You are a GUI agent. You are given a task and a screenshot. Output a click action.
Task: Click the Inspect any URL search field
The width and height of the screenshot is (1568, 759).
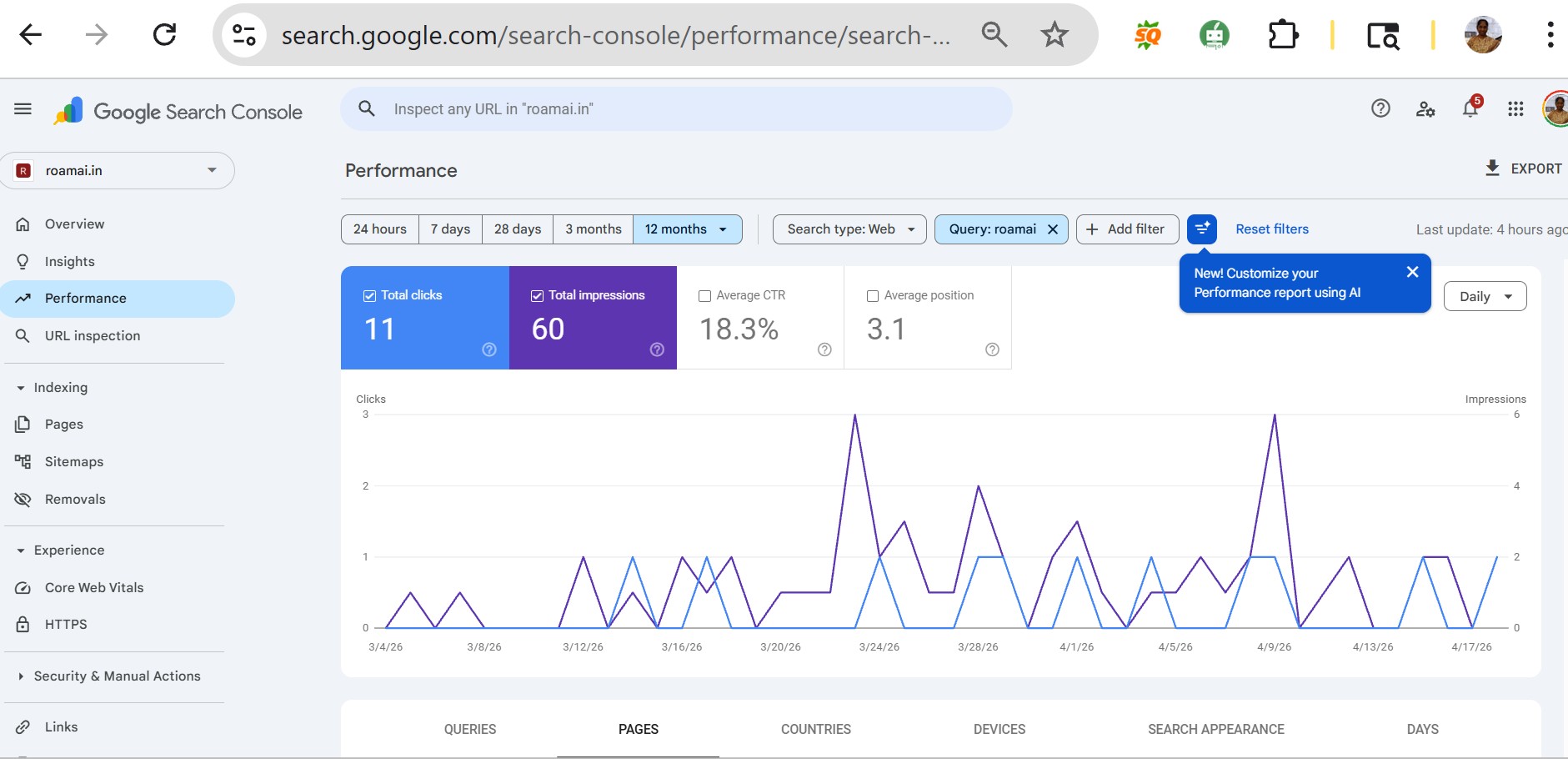click(x=676, y=109)
